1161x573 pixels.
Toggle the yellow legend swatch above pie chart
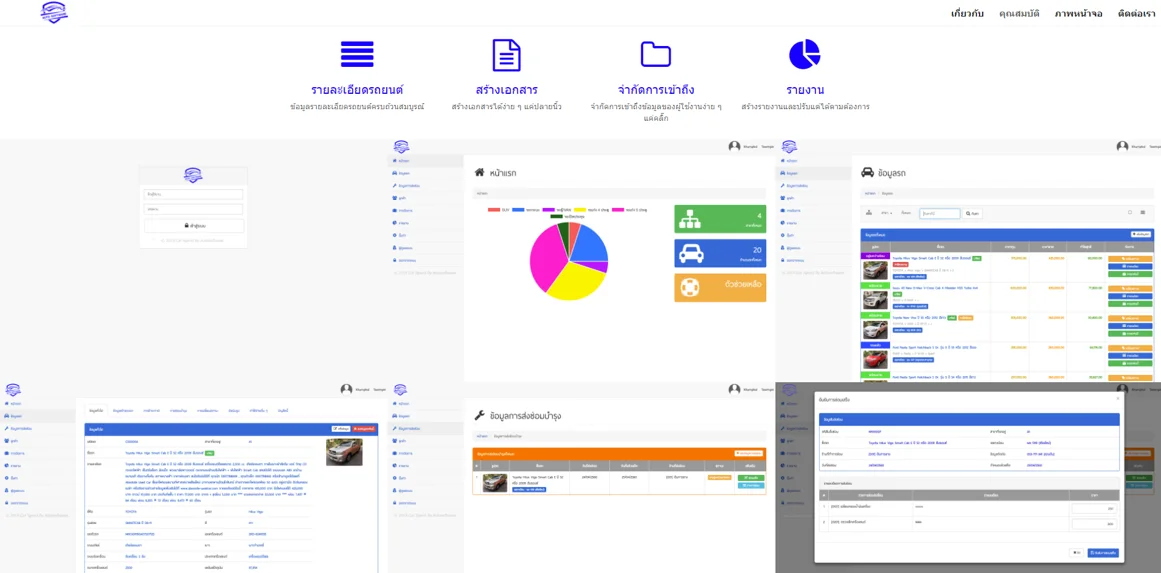[x=579, y=210]
